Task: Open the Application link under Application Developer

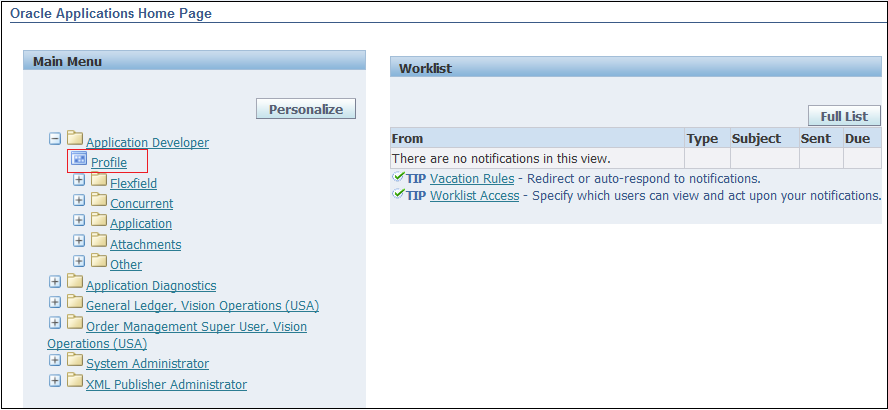Action: tap(141, 224)
